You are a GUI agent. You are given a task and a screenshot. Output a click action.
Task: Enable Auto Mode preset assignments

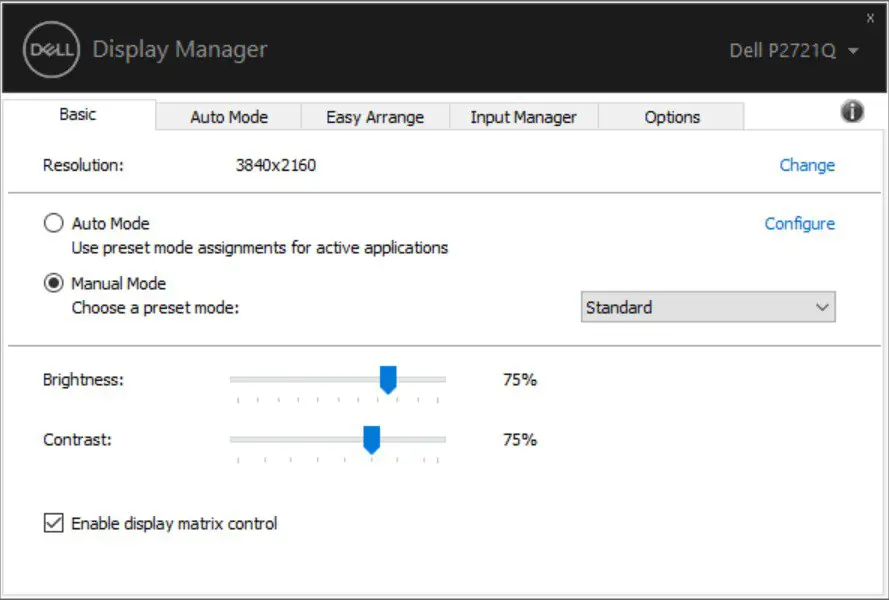(53, 223)
